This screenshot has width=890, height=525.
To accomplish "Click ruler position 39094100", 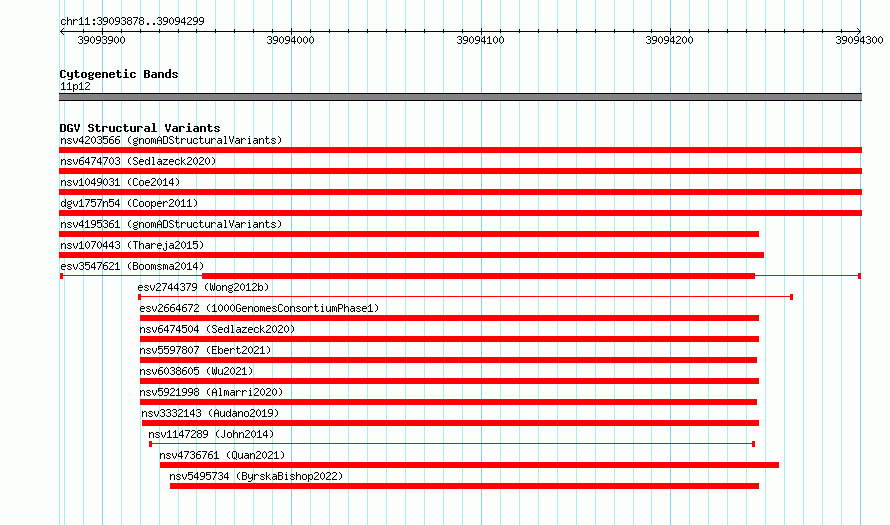I will click(x=480, y=40).
